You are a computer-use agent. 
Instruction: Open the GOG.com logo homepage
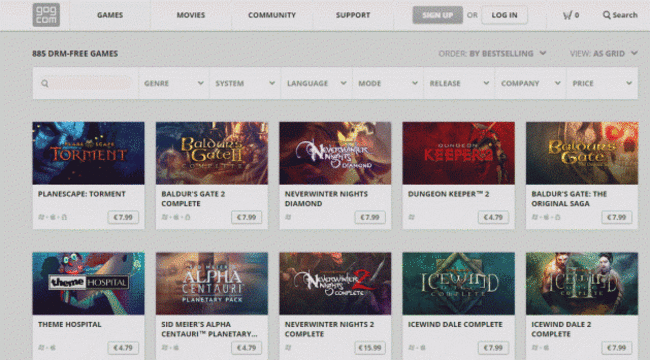(x=46, y=15)
